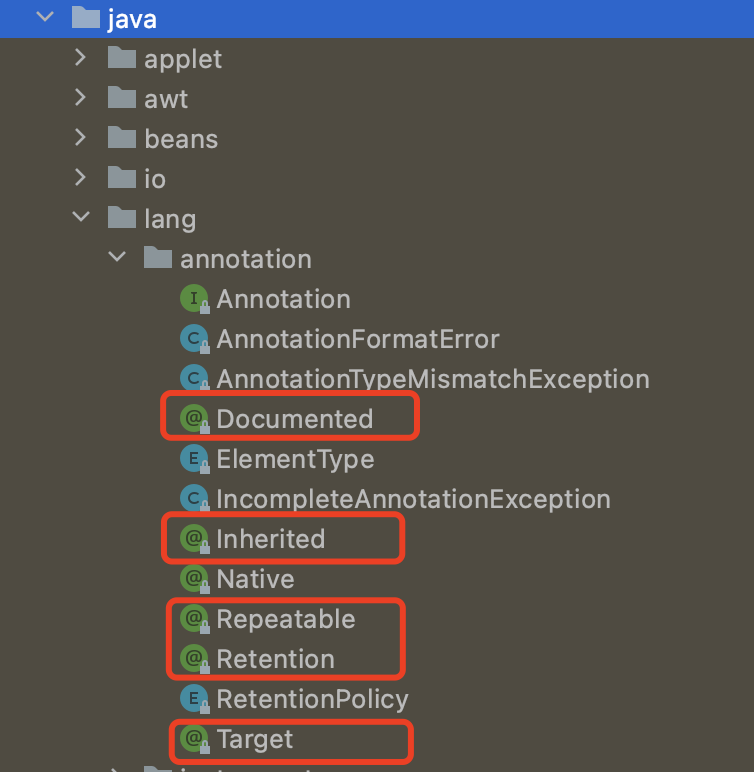This screenshot has height=772, width=754.
Task: Select the Repeatable annotation file
Action: [x=286, y=619]
